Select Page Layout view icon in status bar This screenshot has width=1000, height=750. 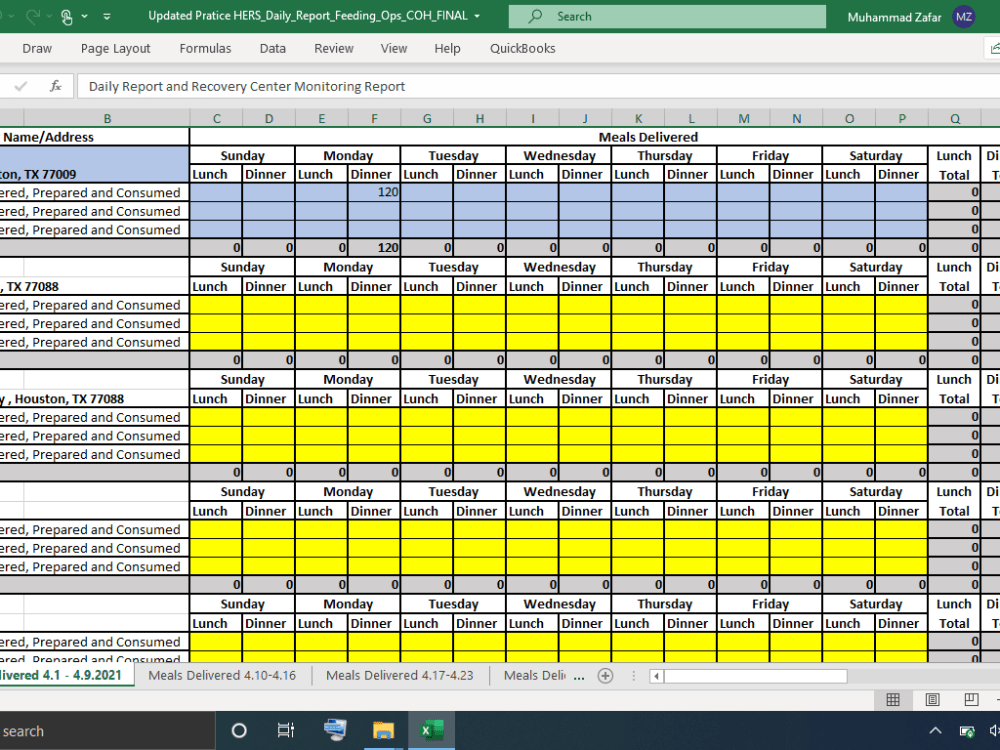pyautogui.click(x=932, y=699)
